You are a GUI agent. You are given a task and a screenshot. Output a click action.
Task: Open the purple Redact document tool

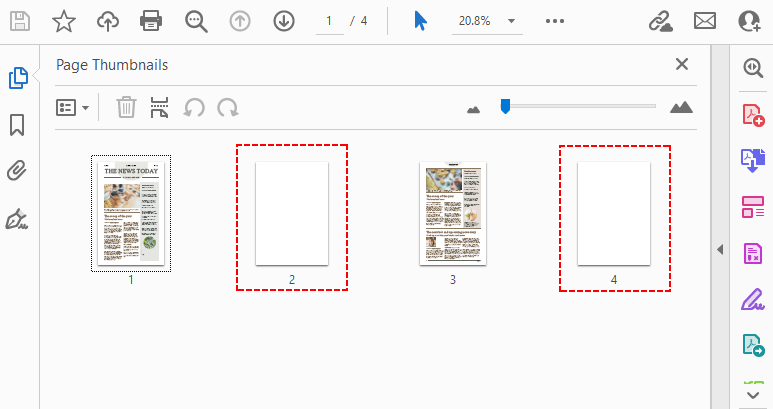[753, 253]
